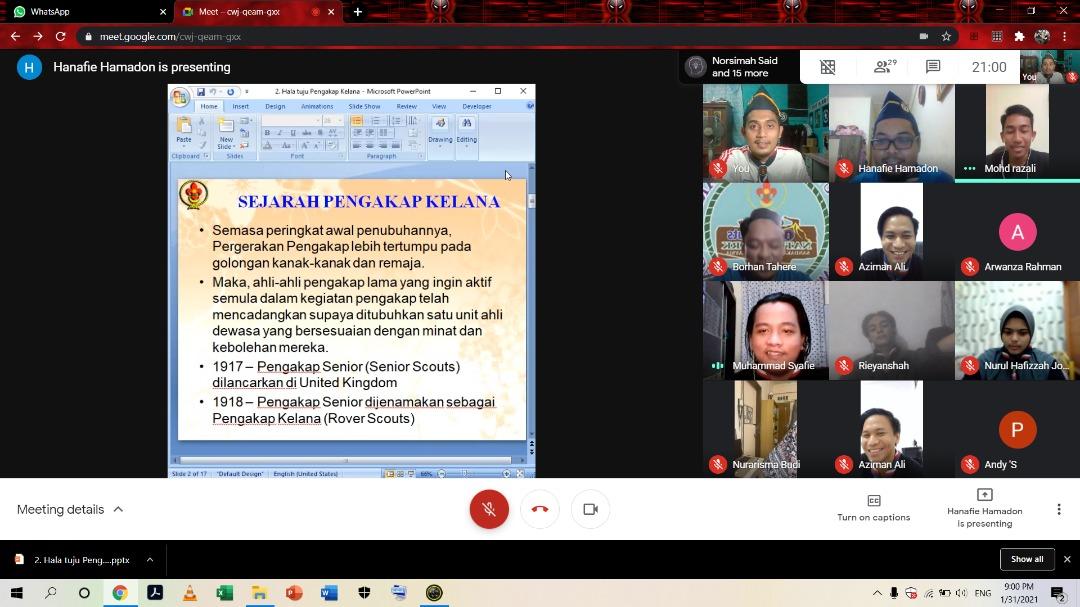This screenshot has width=1080, height=607.
Task: Click Show all downloads button
Action: pos(1027,559)
